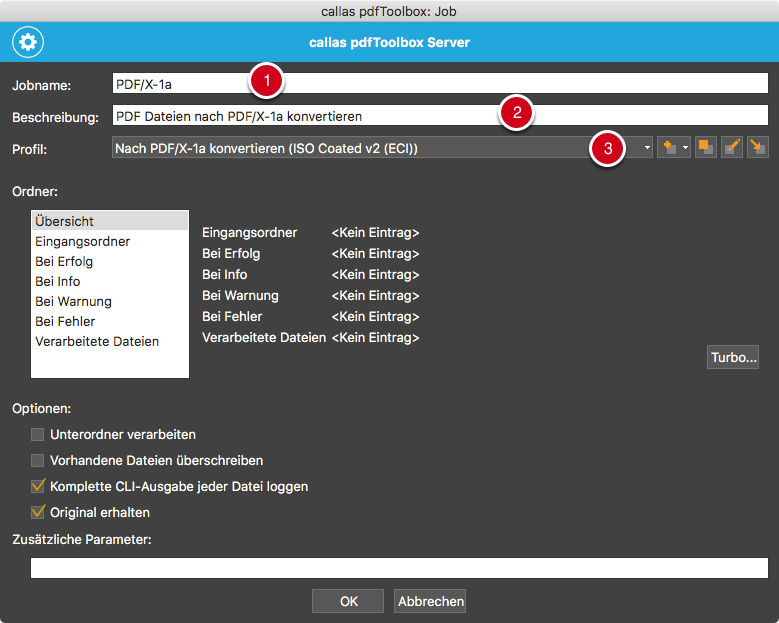Image resolution: width=779 pixels, height=623 pixels.
Task: Click the Bei Warnung <Kein Eintrag> value
Action: pyautogui.click(x=375, y=296)
